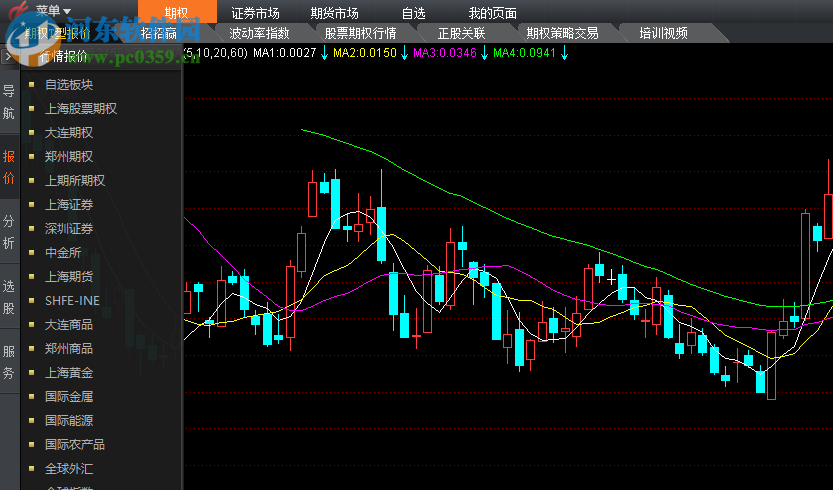Select 上海股票期权 in the quote list
This screenshot has height=490, width=833.
pos(80,109)
